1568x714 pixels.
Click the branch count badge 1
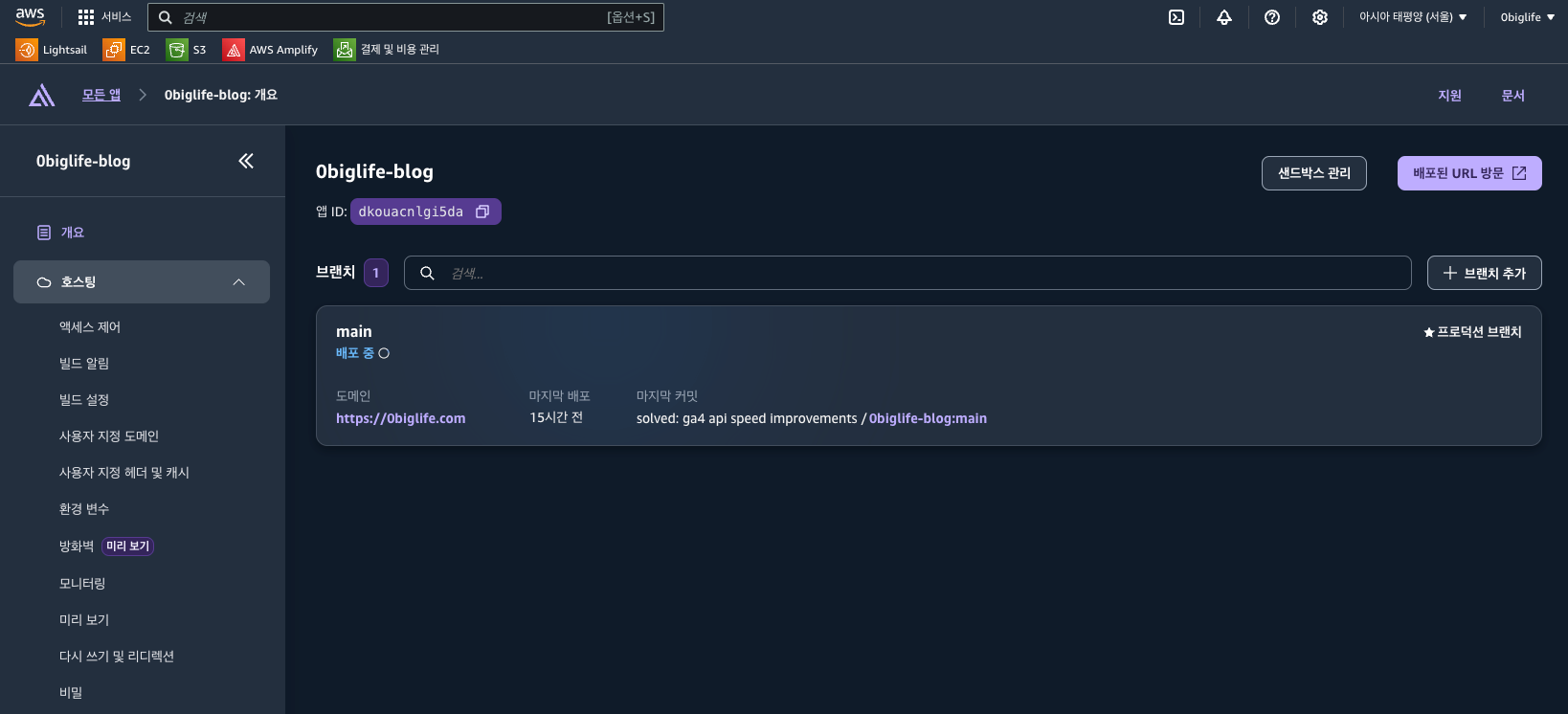pyautogui.click(x=376, y=273)
